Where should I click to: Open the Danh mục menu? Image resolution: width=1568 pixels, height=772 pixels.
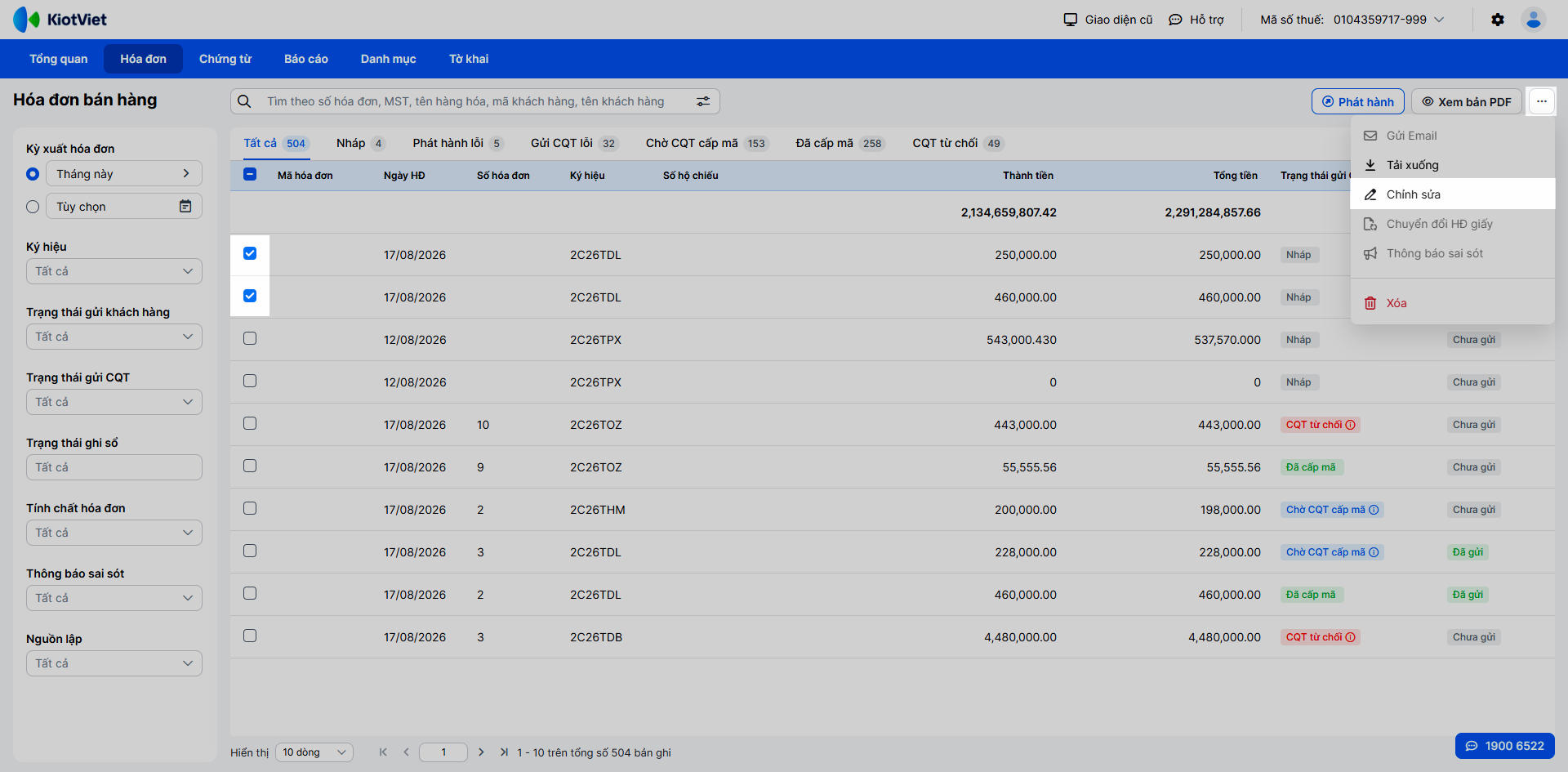point(389,59)
